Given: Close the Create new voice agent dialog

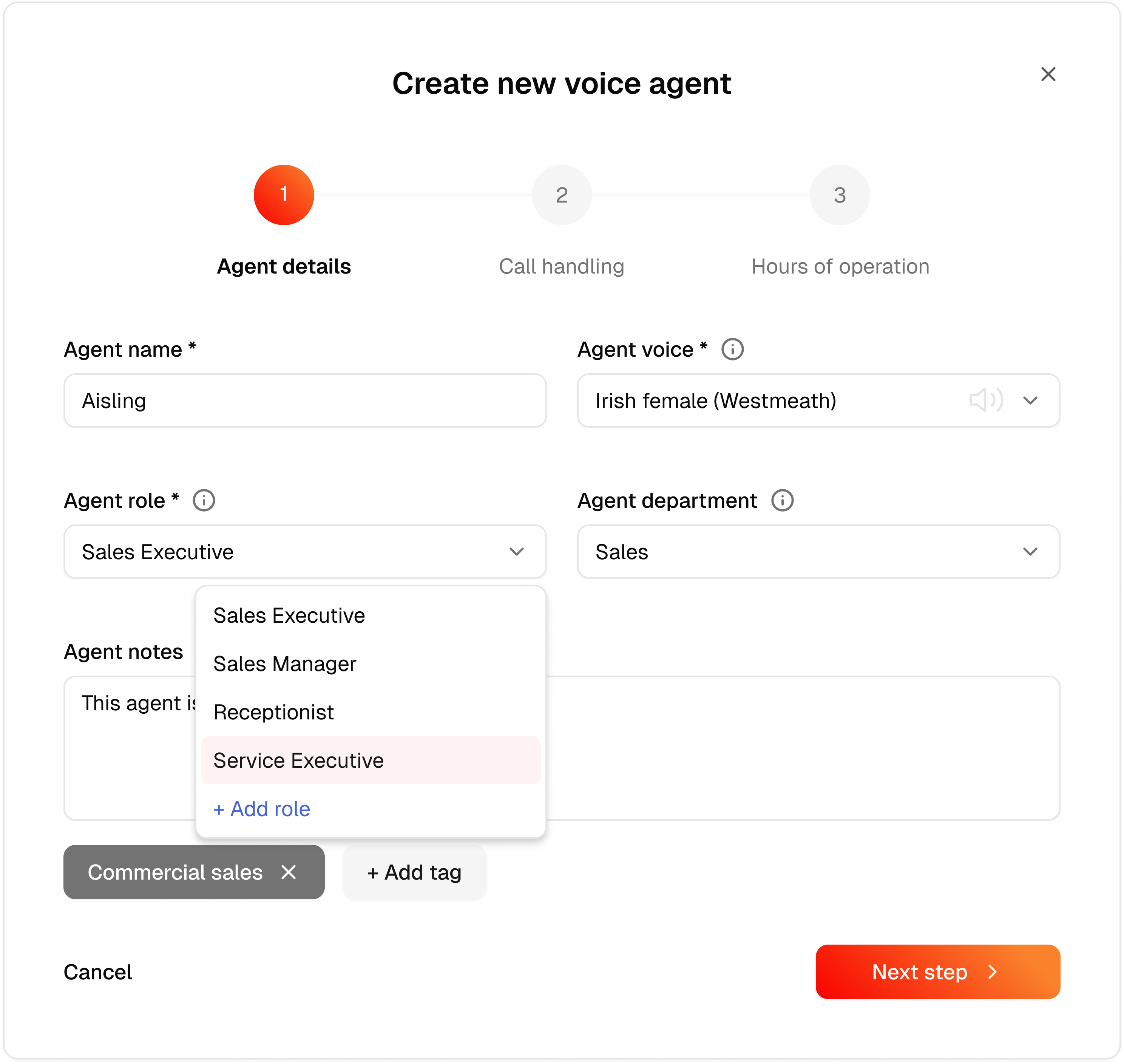Looking at the screenshot, I should click(1047, 74).
